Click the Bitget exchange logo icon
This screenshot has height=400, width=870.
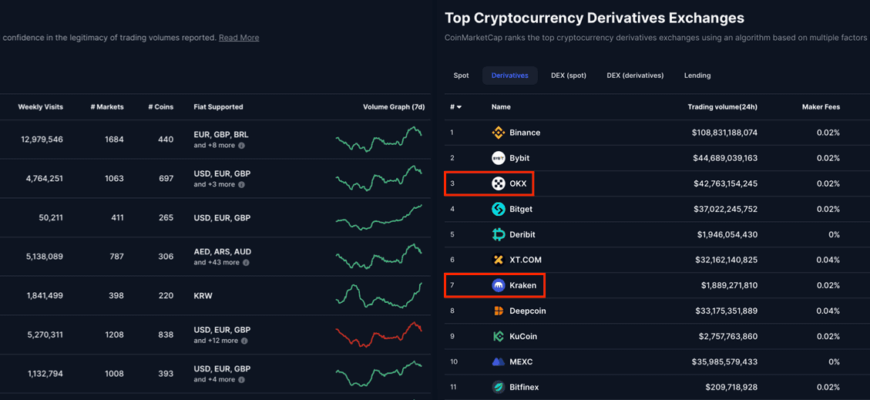pyautogui.click(x=498, y=209)
